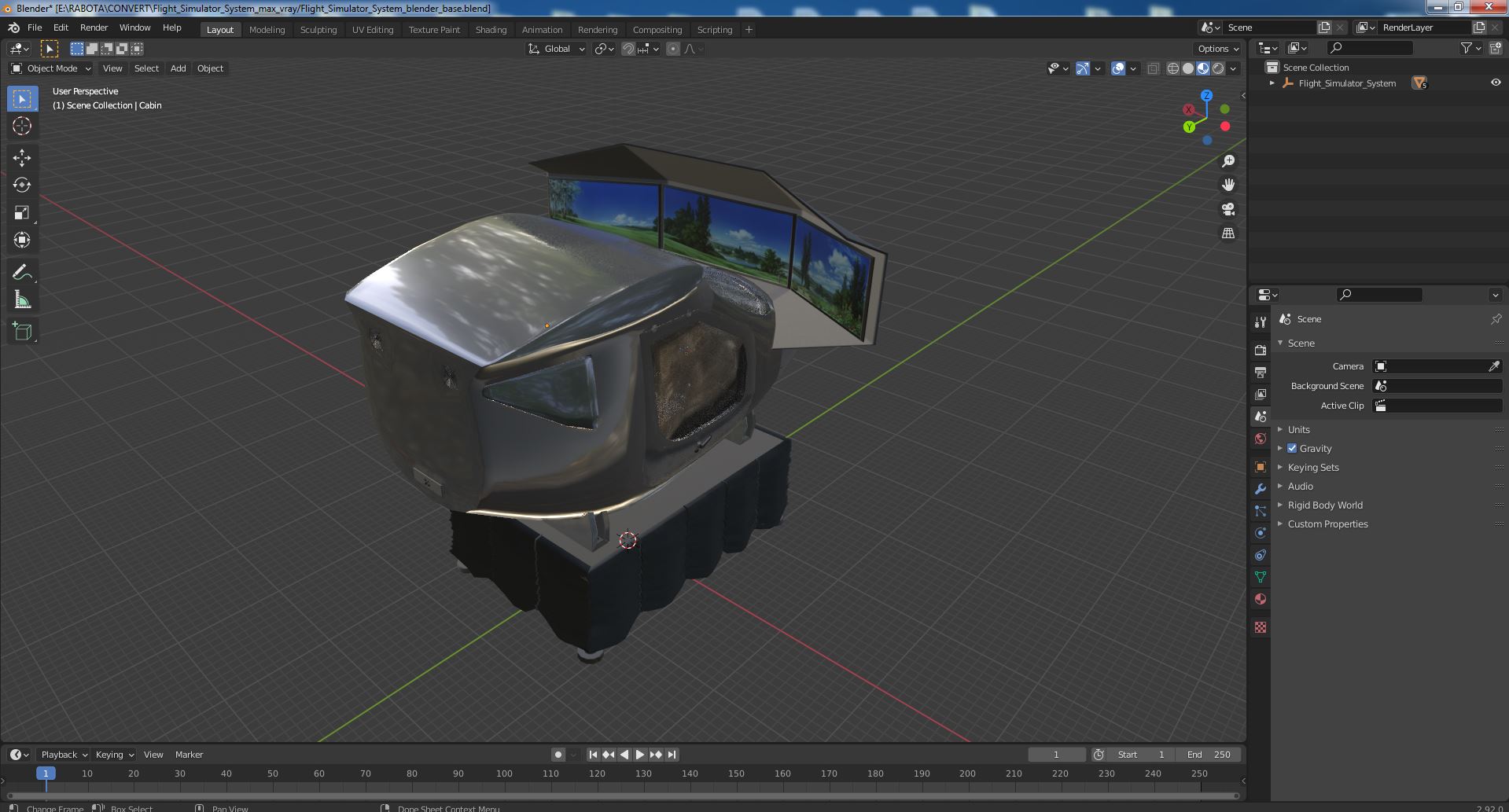
Task: Switch to material preview shading
Action: tap(1203, 68)
